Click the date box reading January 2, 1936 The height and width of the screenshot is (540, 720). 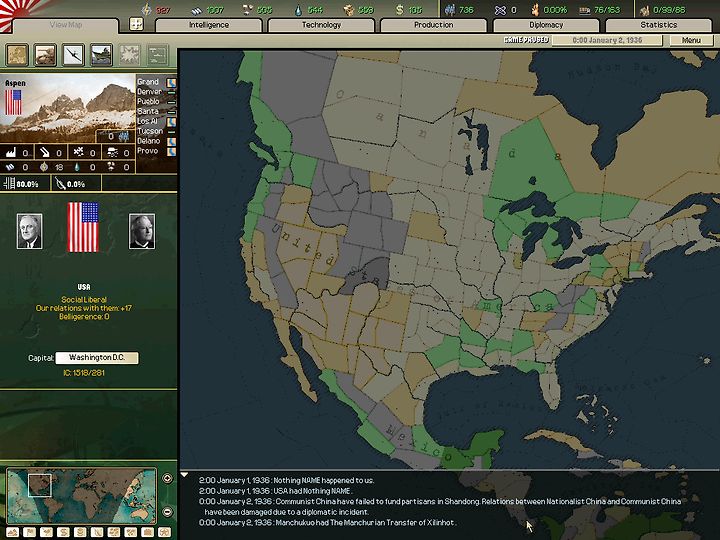[x=607, y=40]
